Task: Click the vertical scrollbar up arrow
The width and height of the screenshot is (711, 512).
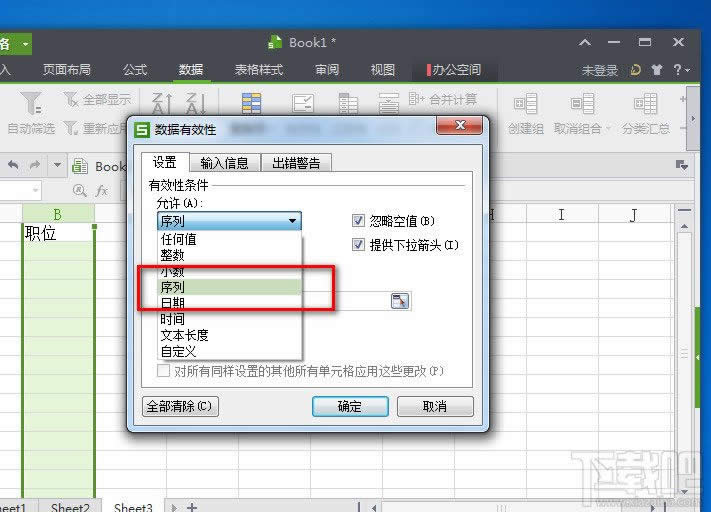Action: coord(684,226)
